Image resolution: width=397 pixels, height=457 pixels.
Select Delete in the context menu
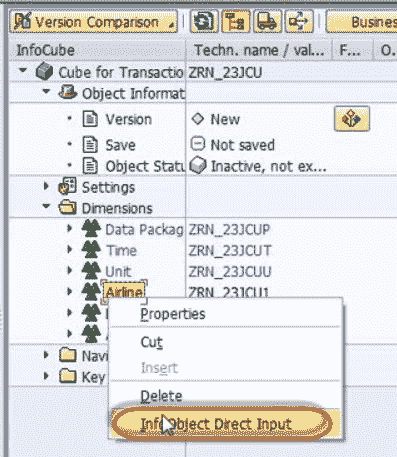161,396
